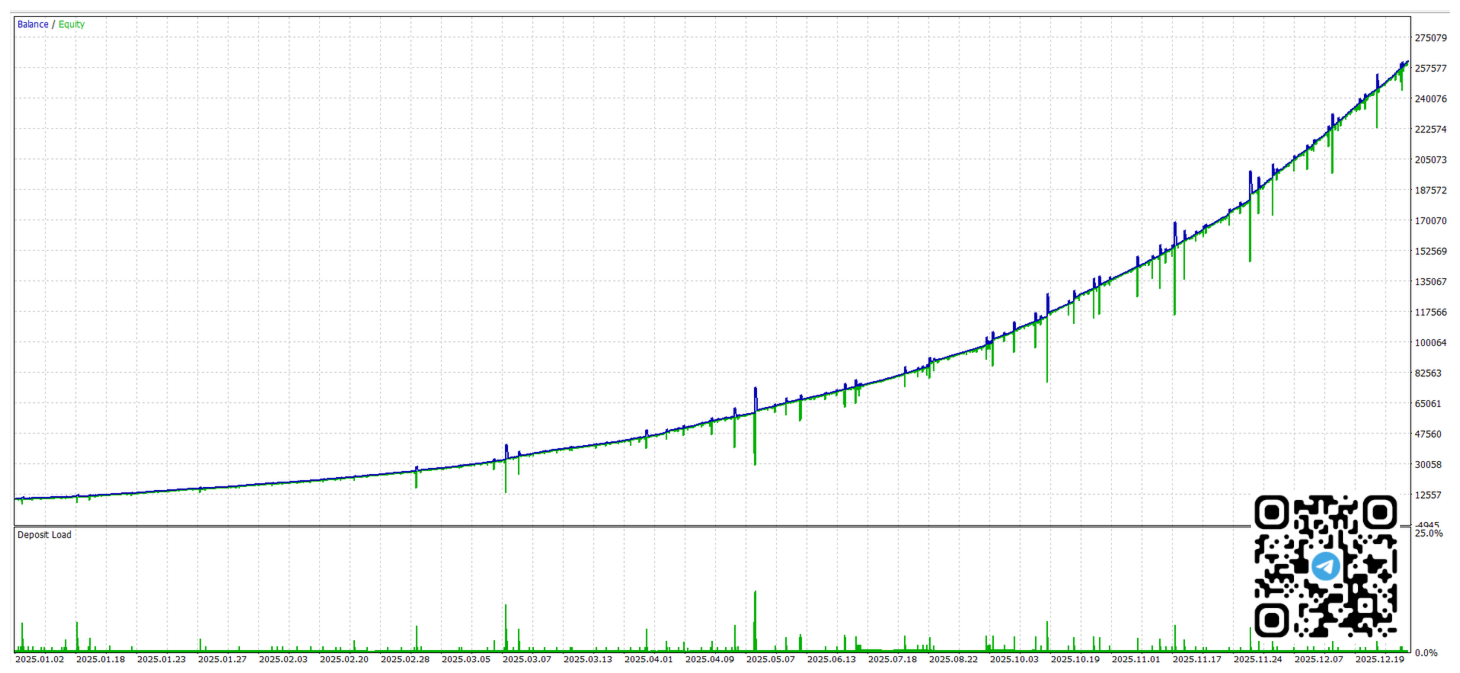Select the 2025.01.18 date label

(x=101, y=660)
